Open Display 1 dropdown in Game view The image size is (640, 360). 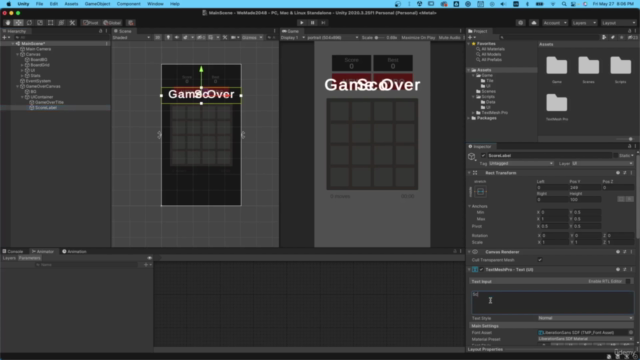pos(293,38)
